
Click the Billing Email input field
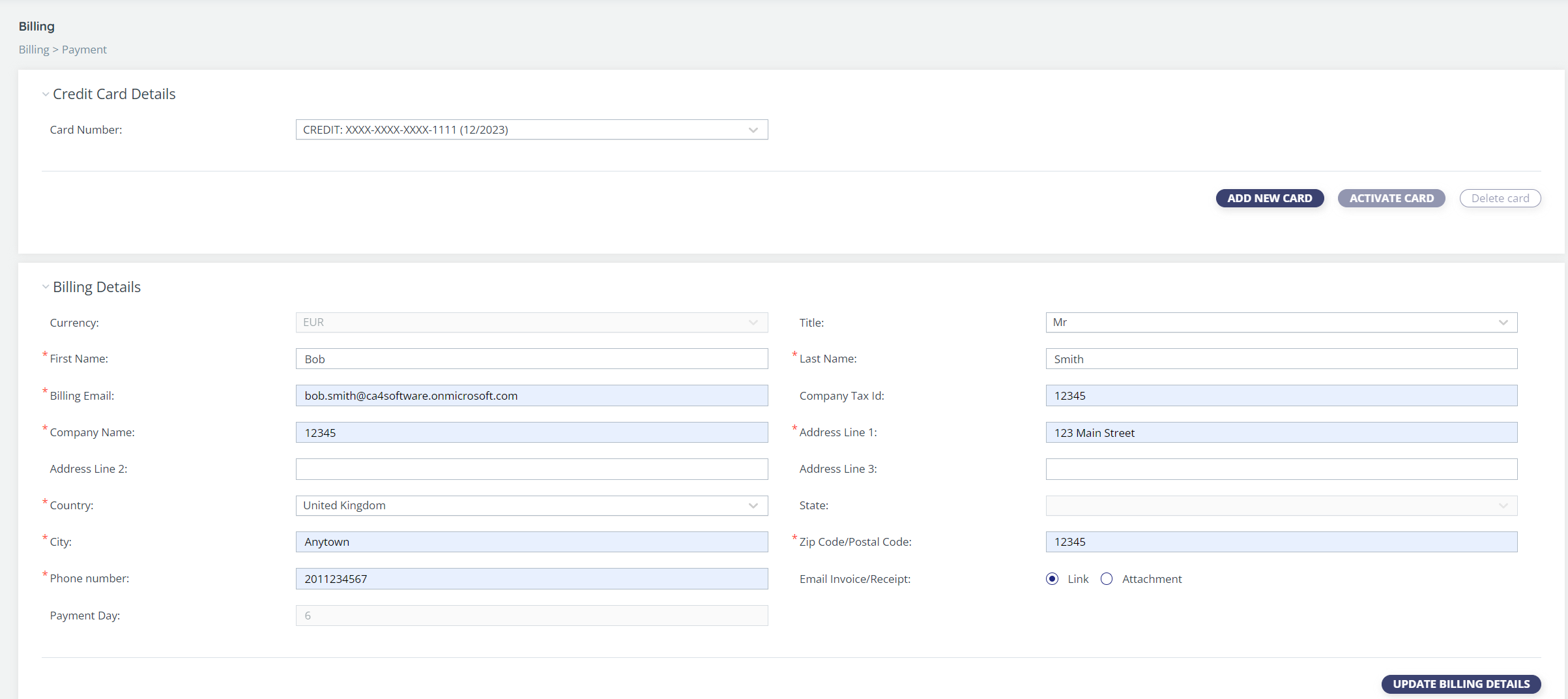(x=531, y=395)
